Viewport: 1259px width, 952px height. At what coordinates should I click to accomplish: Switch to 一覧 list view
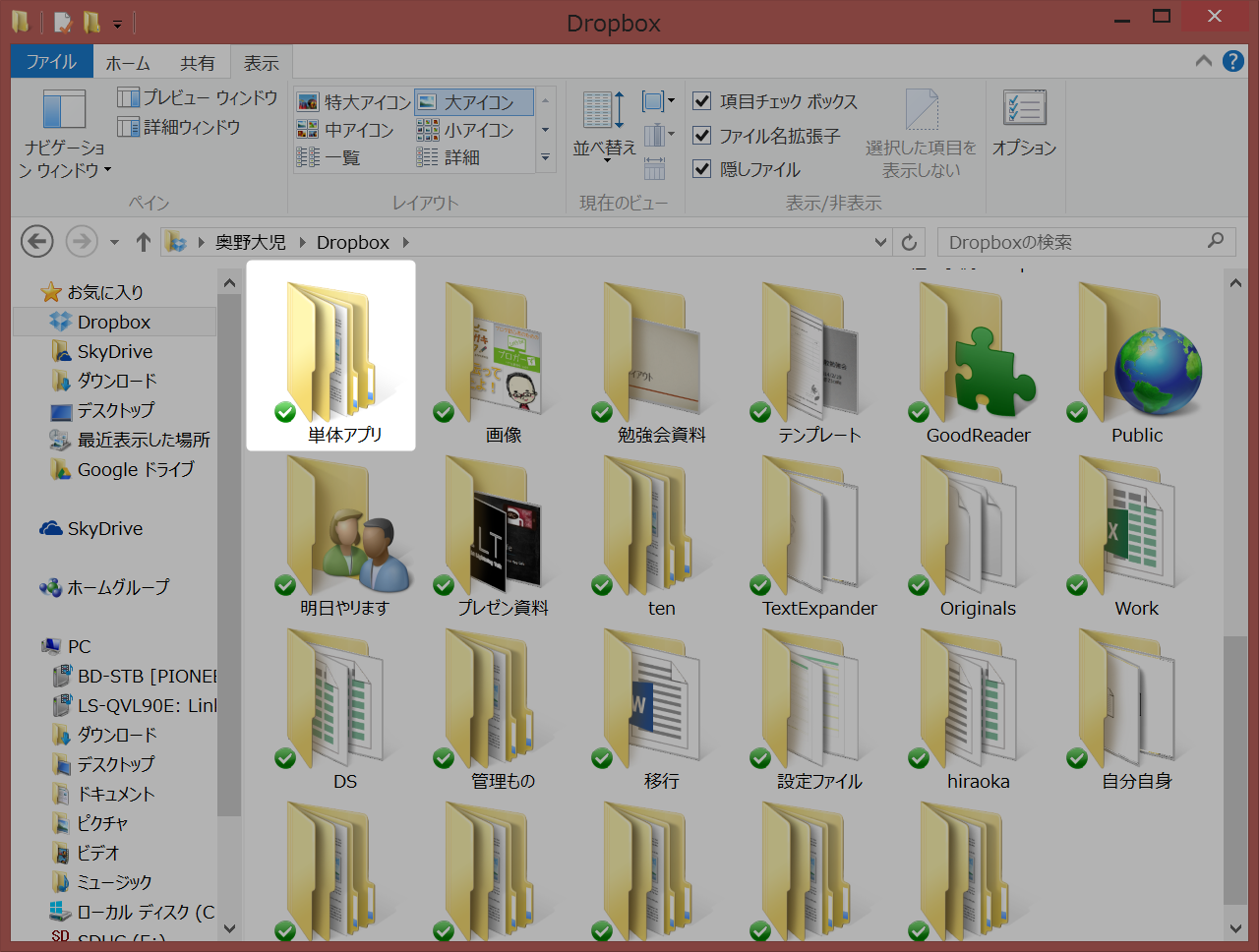pyautogui.click(x=343, y=157)
